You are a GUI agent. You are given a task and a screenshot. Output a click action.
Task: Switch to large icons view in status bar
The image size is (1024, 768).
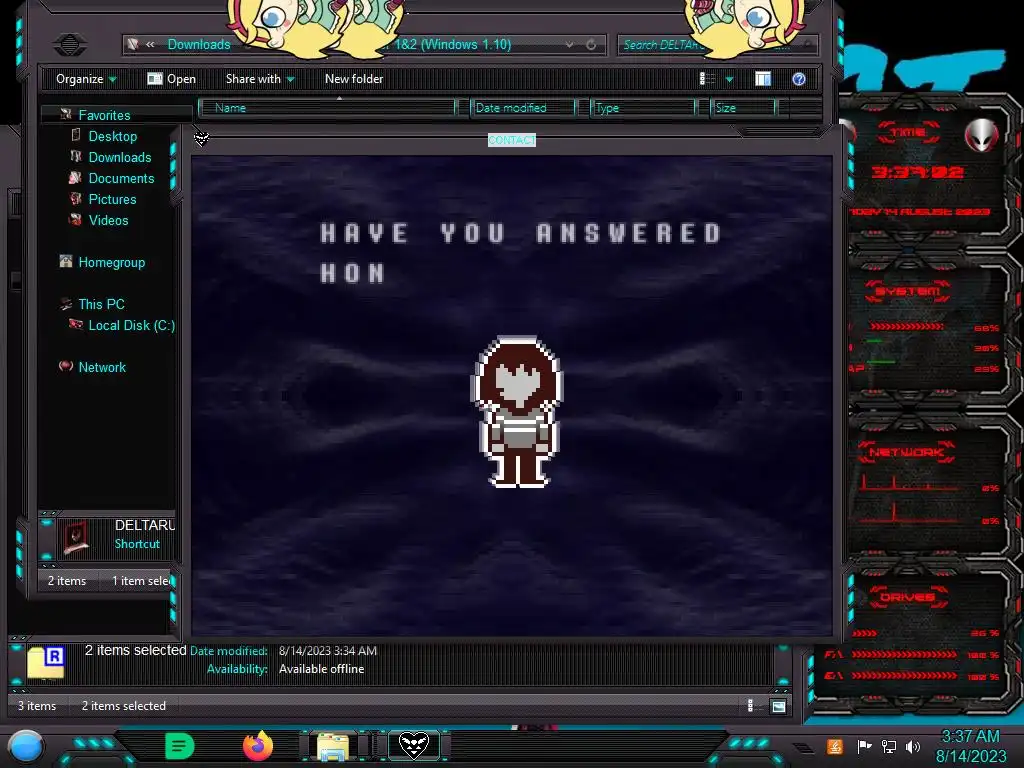(x=778, y=706)
